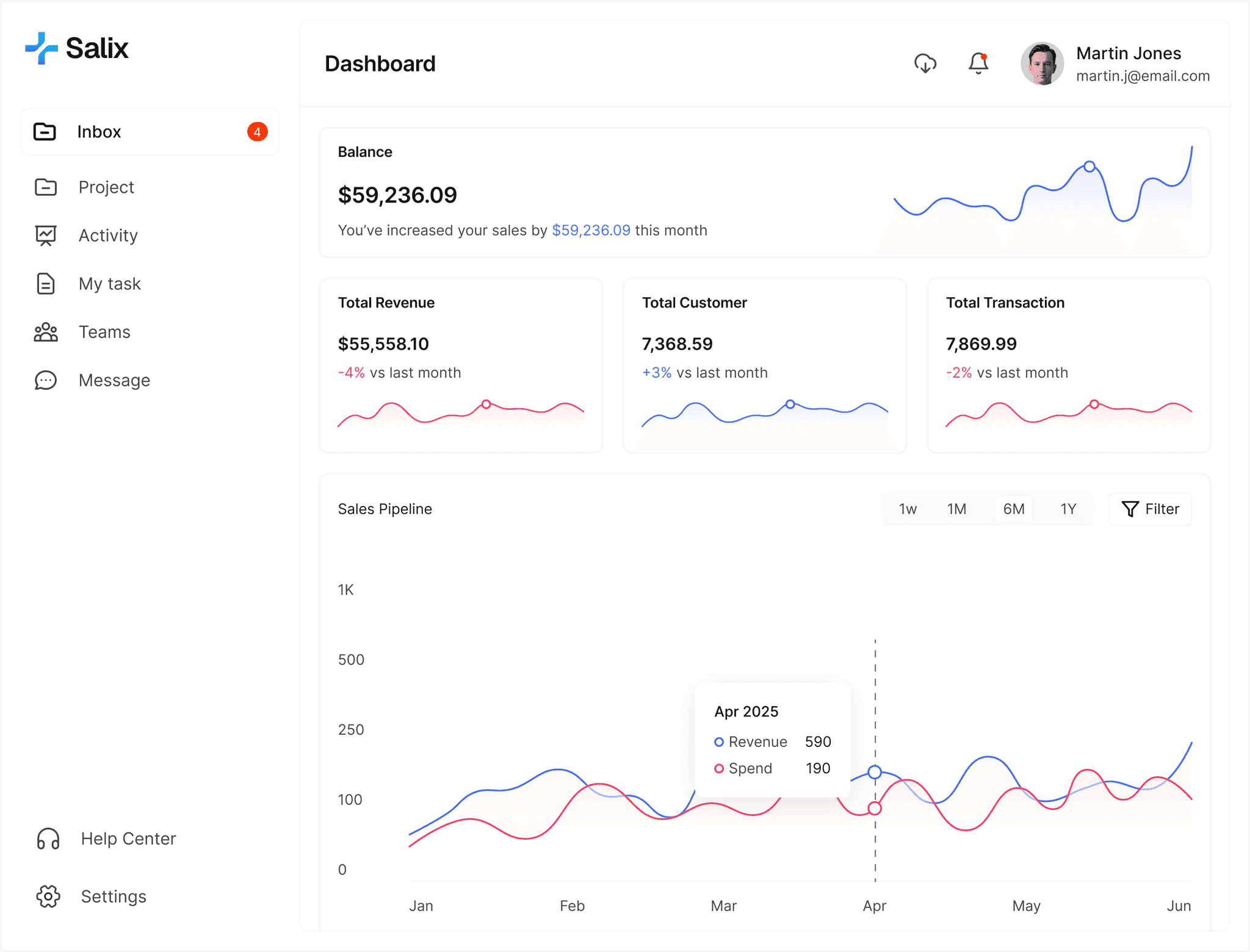The image size is (1250, 952).
Task: Select the 1Y time range
Action: (1068, 509)
